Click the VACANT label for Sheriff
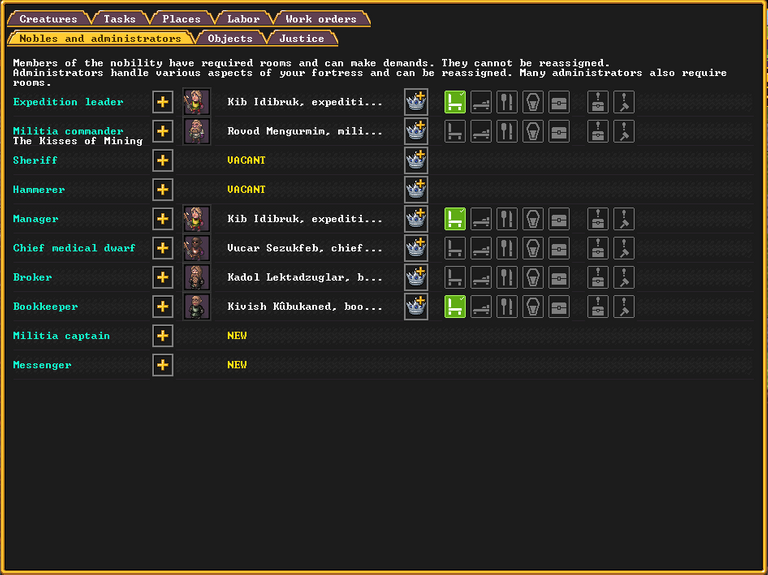Screen dimensions: 768x575 pyautogui.click(x=246, y=160)
